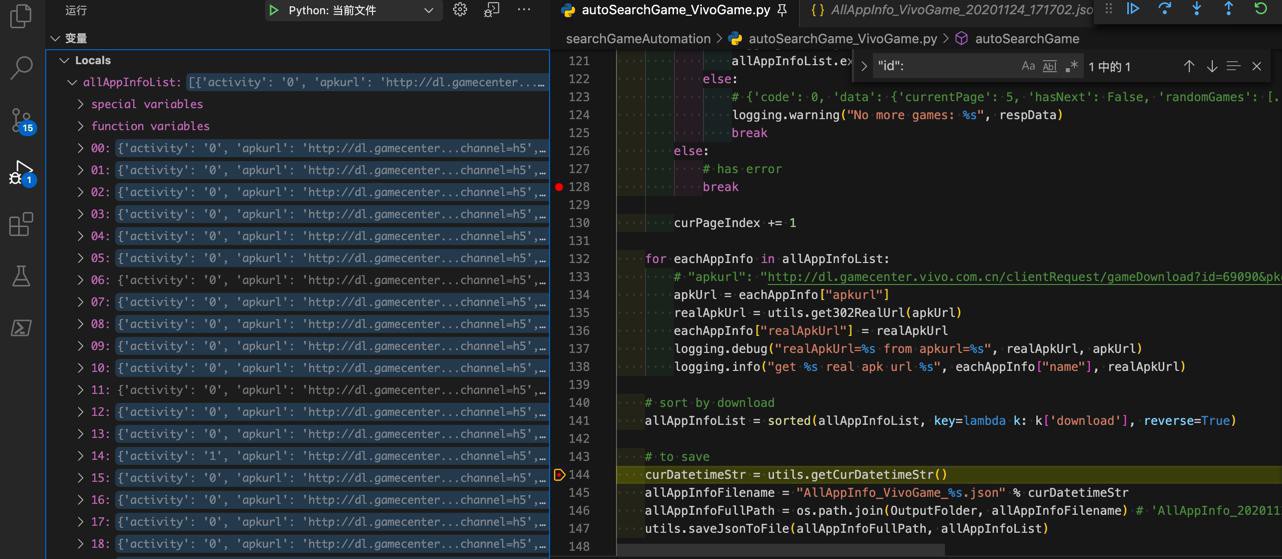This screenshot has width=1282, height=559.
Task: Expand variable item 06 in the list
Action: pyautogui.click(x=81, y=280)
